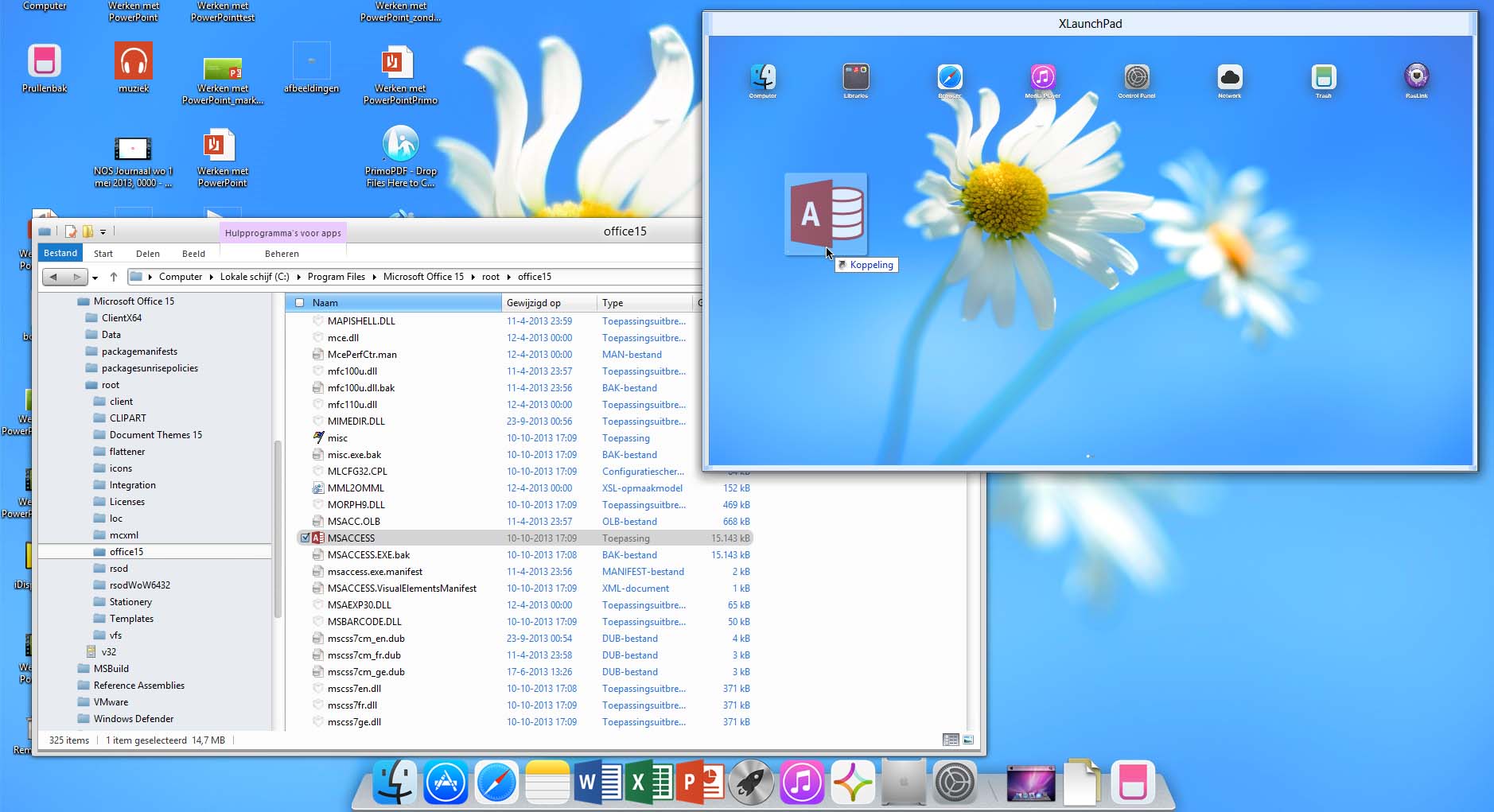The width and height of the screenshot is (1494, 812).
Task: Select NOS Journaal video desktop icon
Action: coord(133,163)
